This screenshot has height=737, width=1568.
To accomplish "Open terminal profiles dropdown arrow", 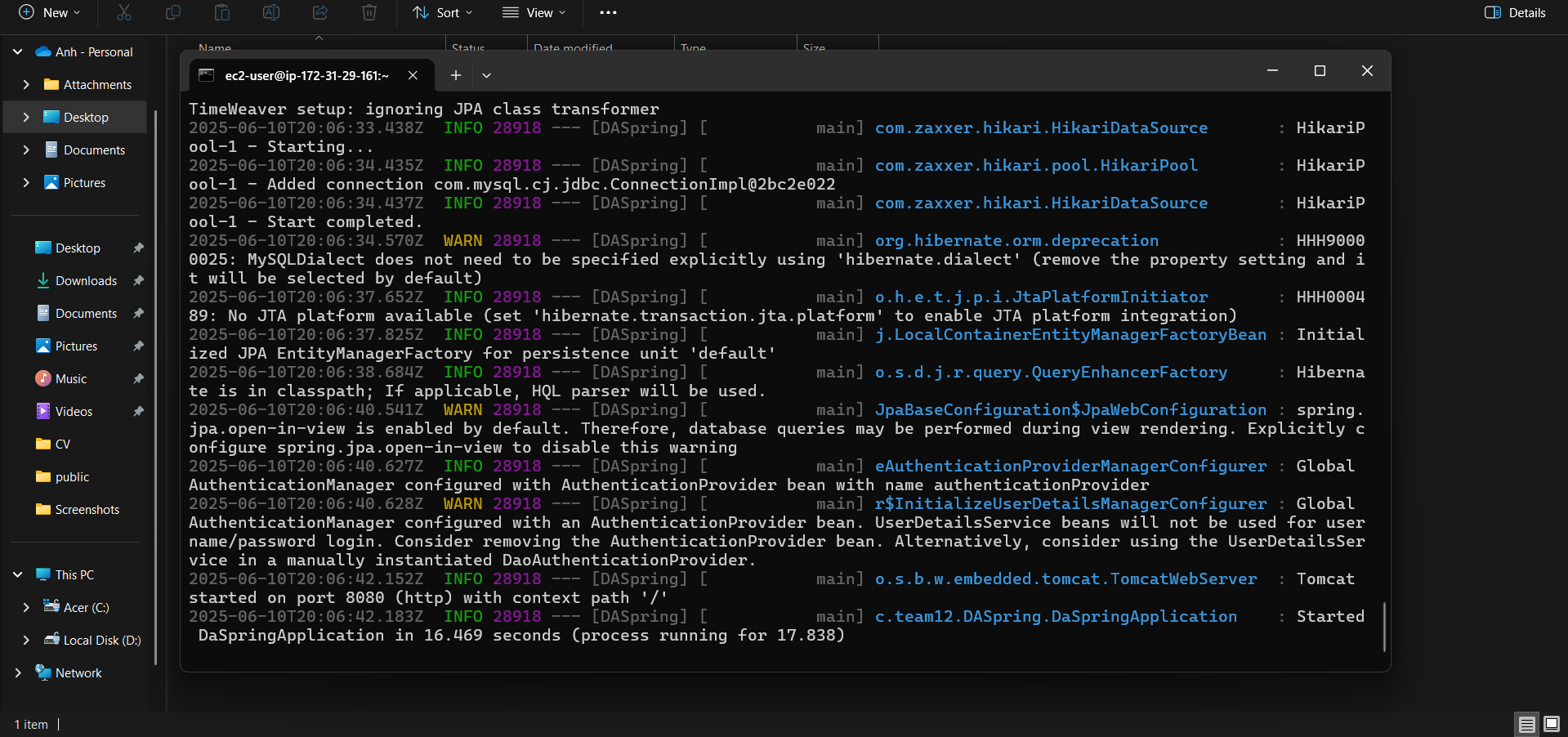I will [486, 75].
